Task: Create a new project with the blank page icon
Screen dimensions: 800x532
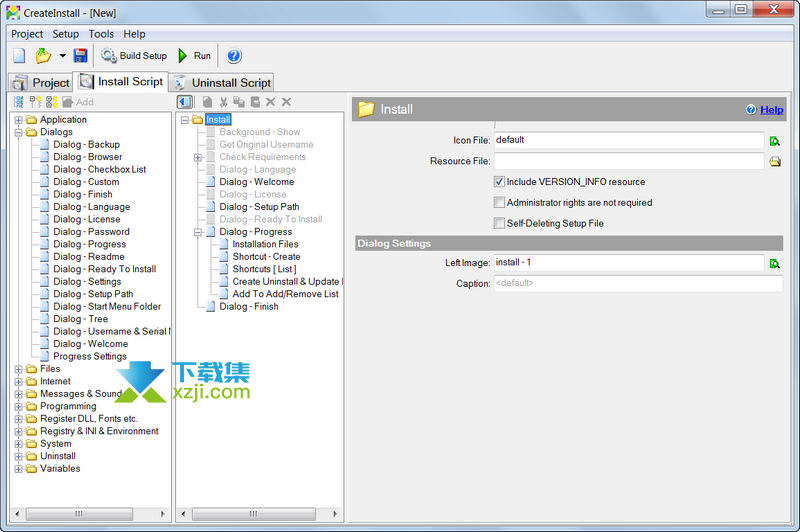Action: [x=19, y=56]
